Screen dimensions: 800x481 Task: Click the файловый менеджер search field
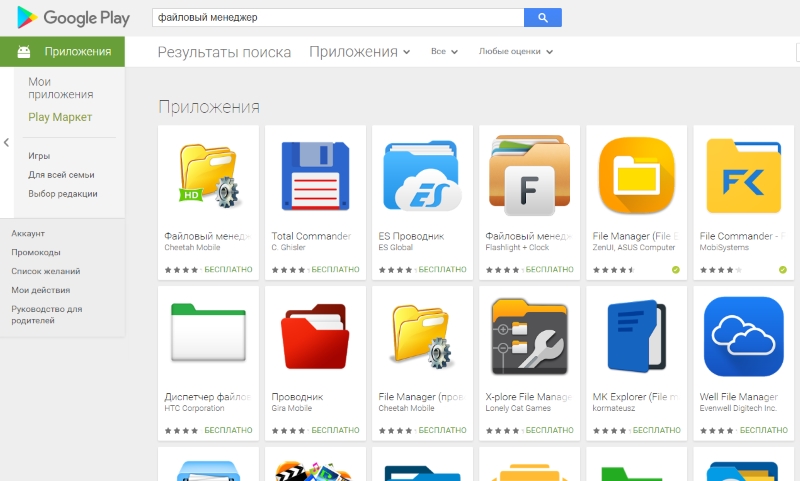coord(338,17)
